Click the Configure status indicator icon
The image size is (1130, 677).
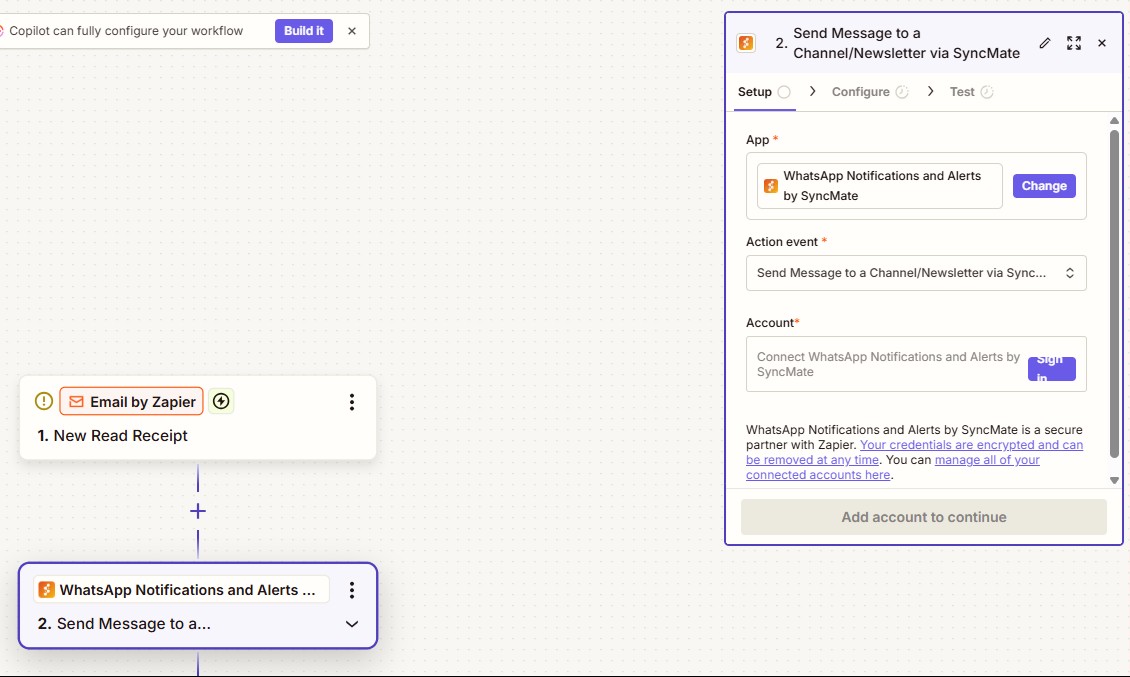point(902,92)
